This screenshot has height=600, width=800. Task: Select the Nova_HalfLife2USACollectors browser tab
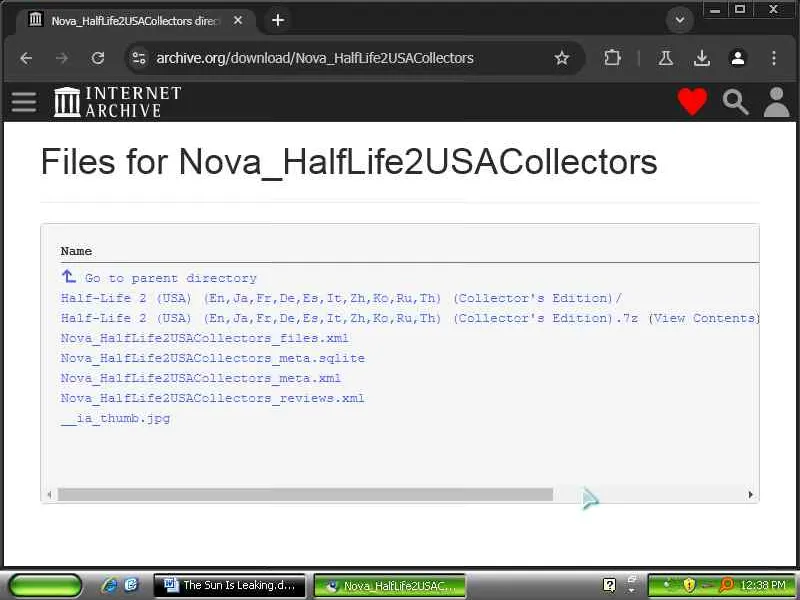click(135, 20)
